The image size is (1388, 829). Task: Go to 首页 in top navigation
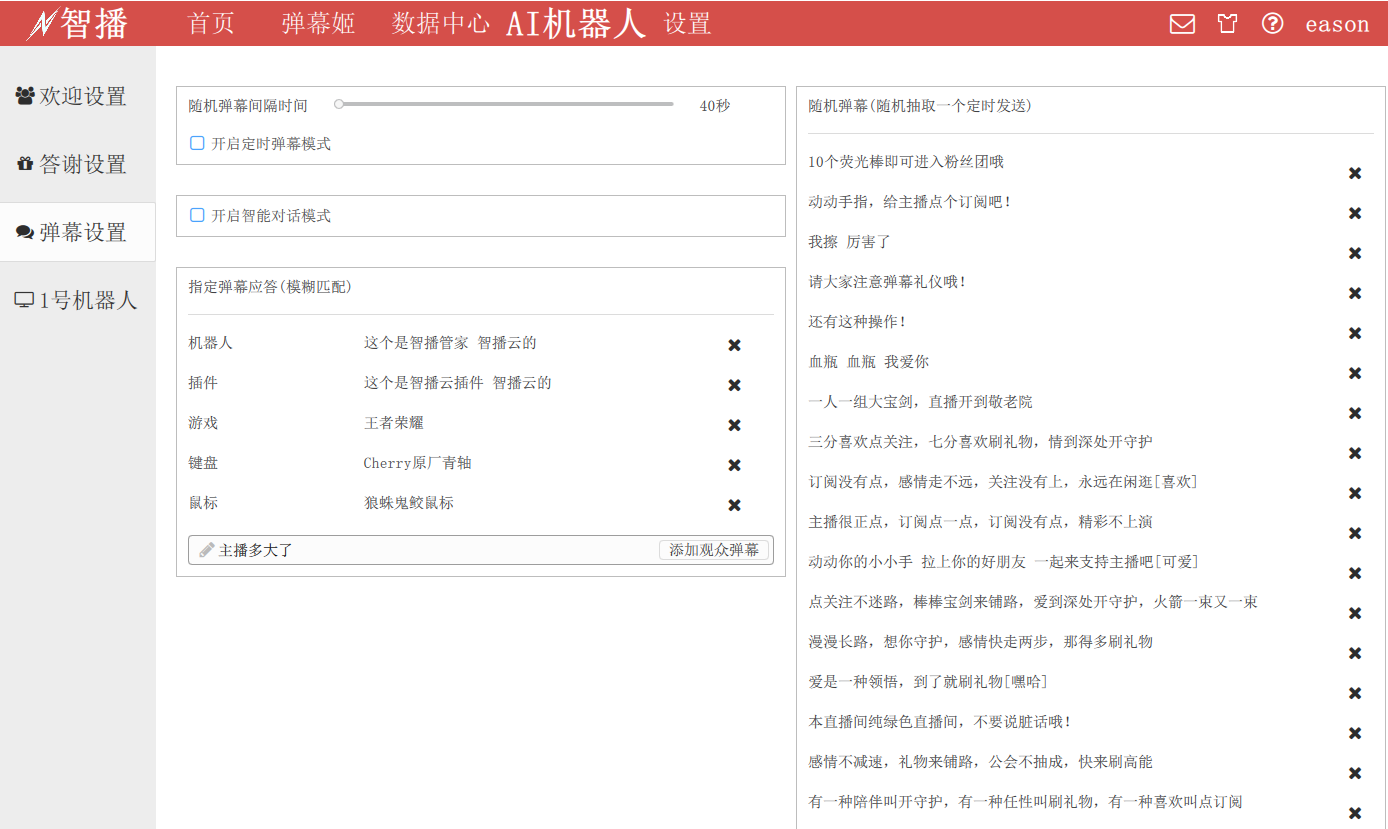tap(211, 23)
